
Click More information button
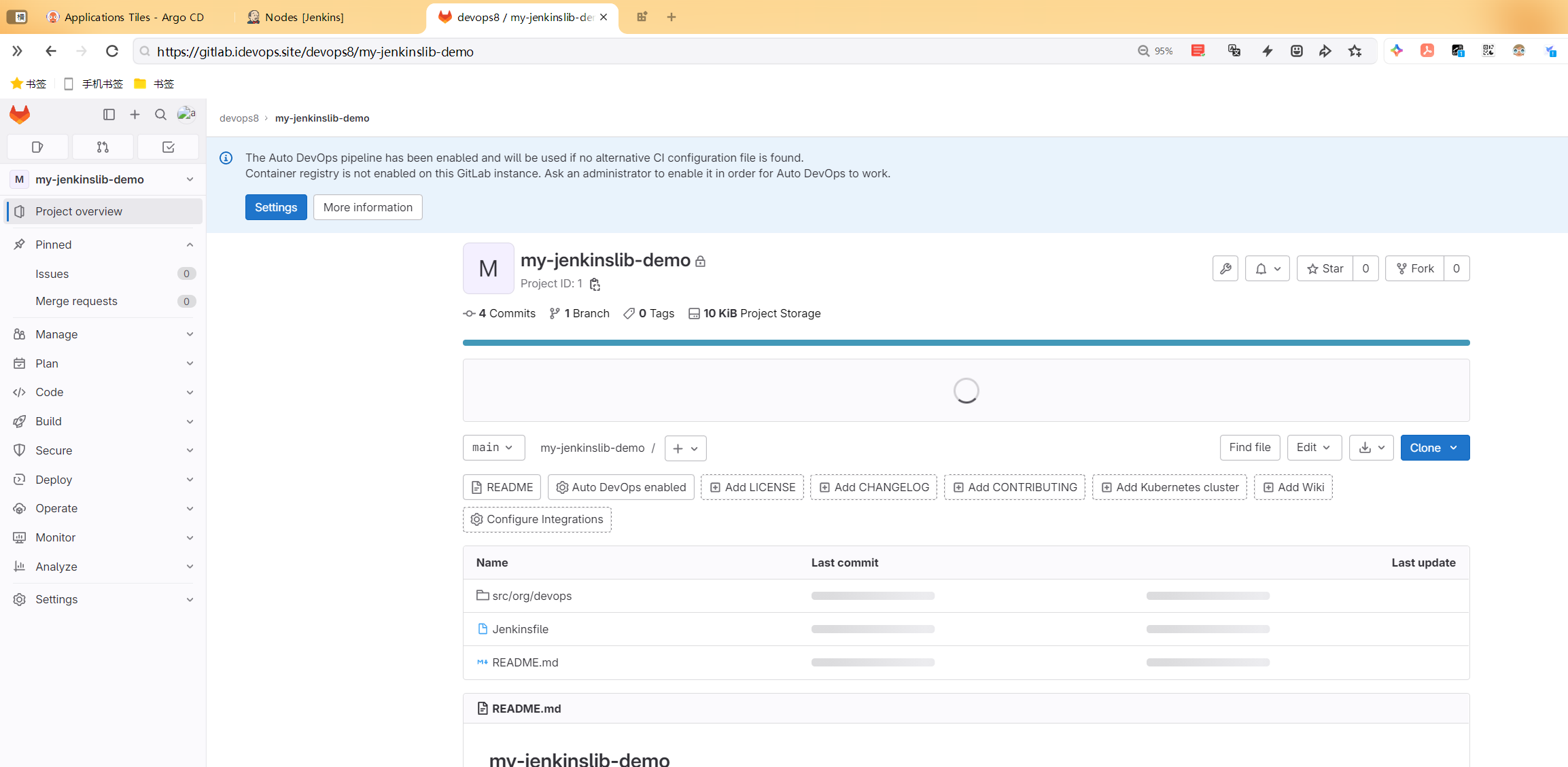pyautogui.click(x=368, y=207)
